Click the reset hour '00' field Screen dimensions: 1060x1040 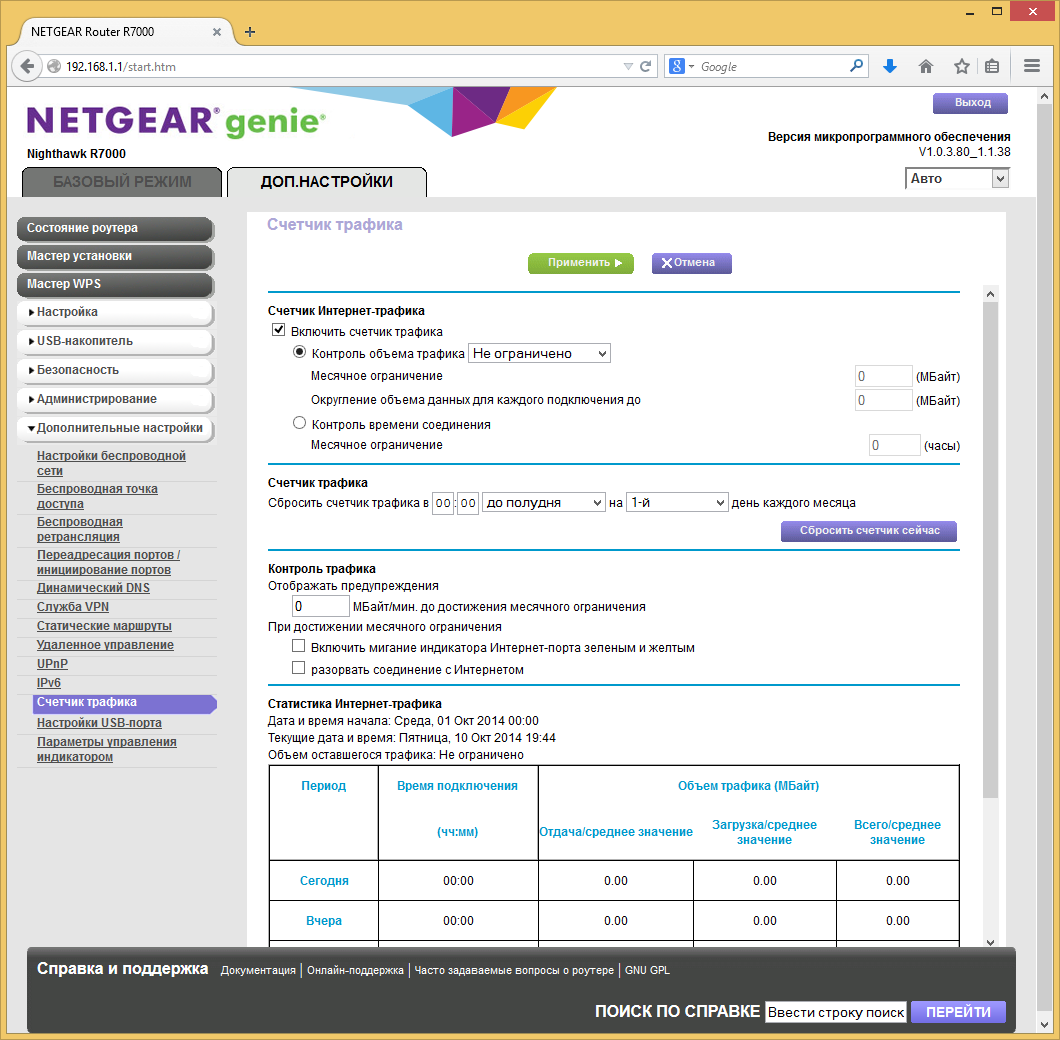pyautogui.click(x=443, y=503)
